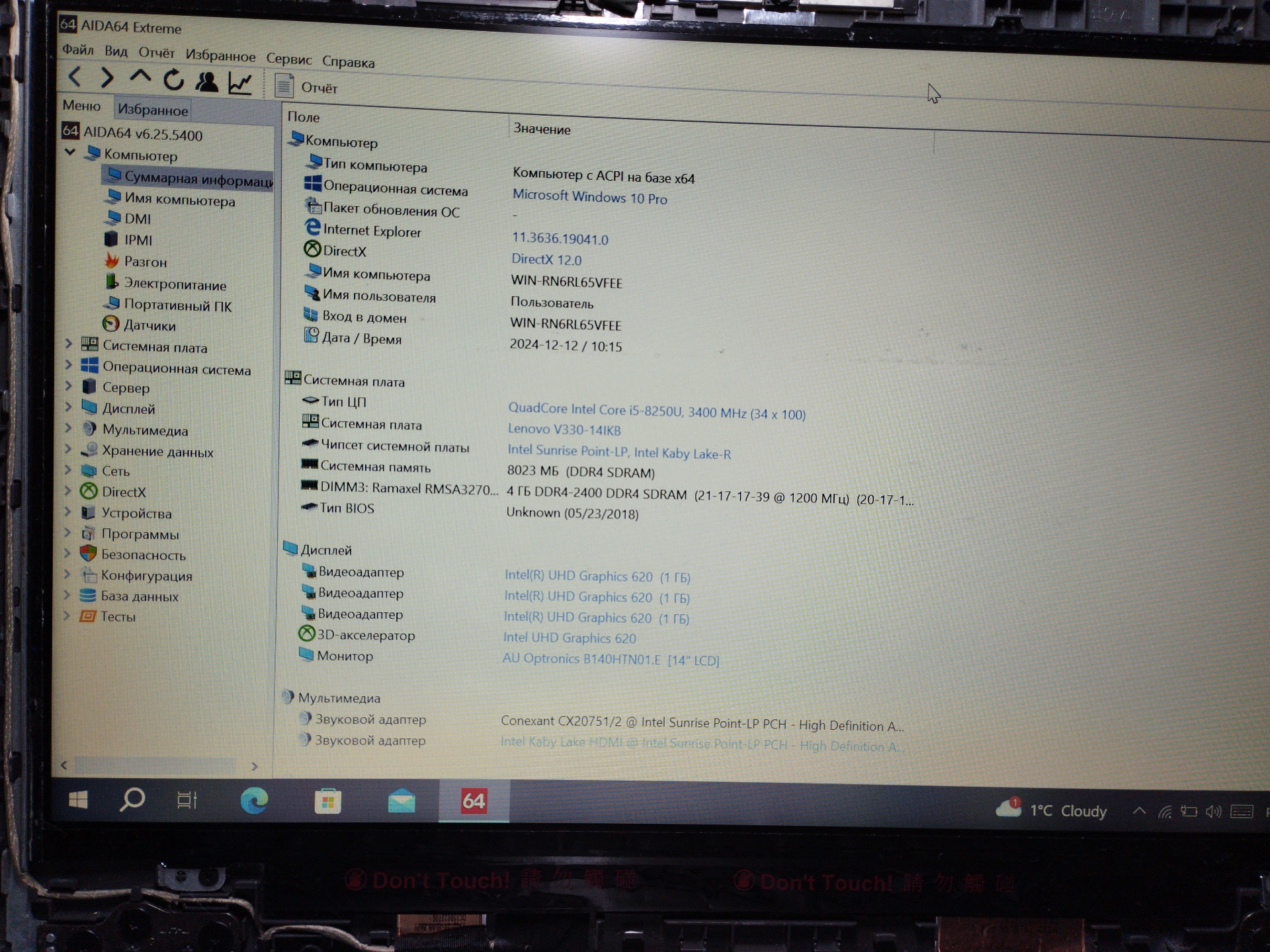This screenshot has height=952, width=1270.
Task: Open AU Optronics B140HTN01.E monitor link
Action: pyautogui.click(x=611, y=659)
